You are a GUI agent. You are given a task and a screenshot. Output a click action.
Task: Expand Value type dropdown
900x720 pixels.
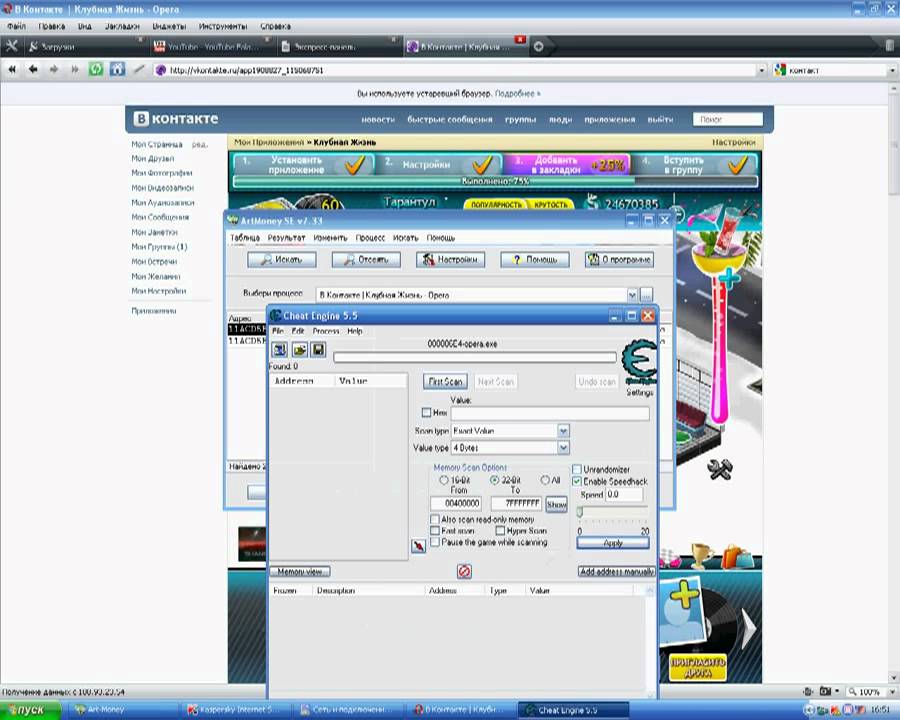[563, 447]
